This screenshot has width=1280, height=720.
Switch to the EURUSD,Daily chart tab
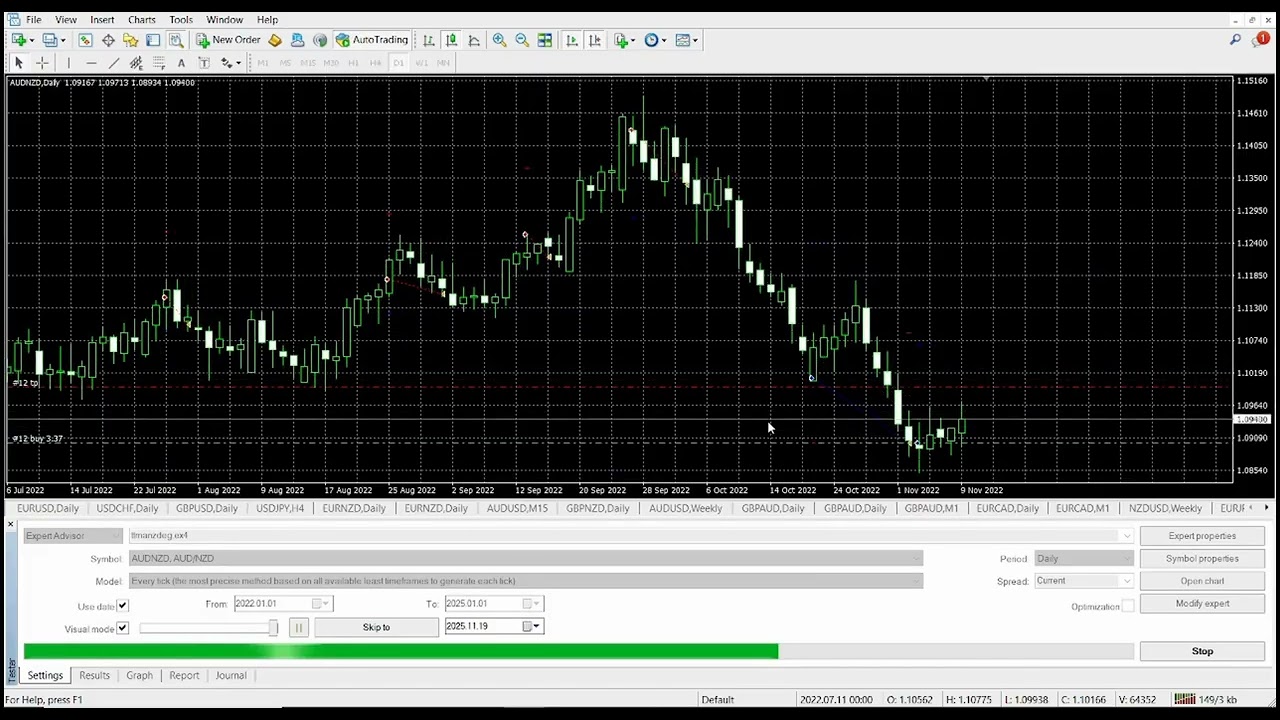point(47,509)
